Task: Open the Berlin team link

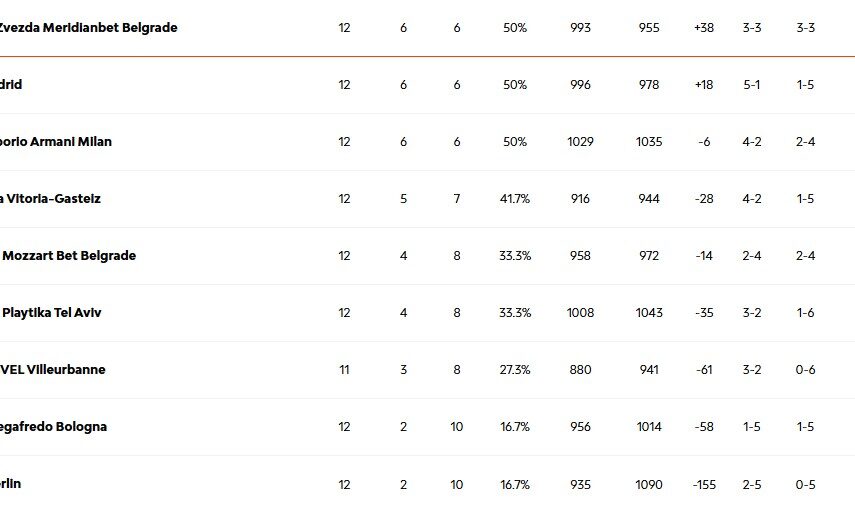Action: click(11, 484)
